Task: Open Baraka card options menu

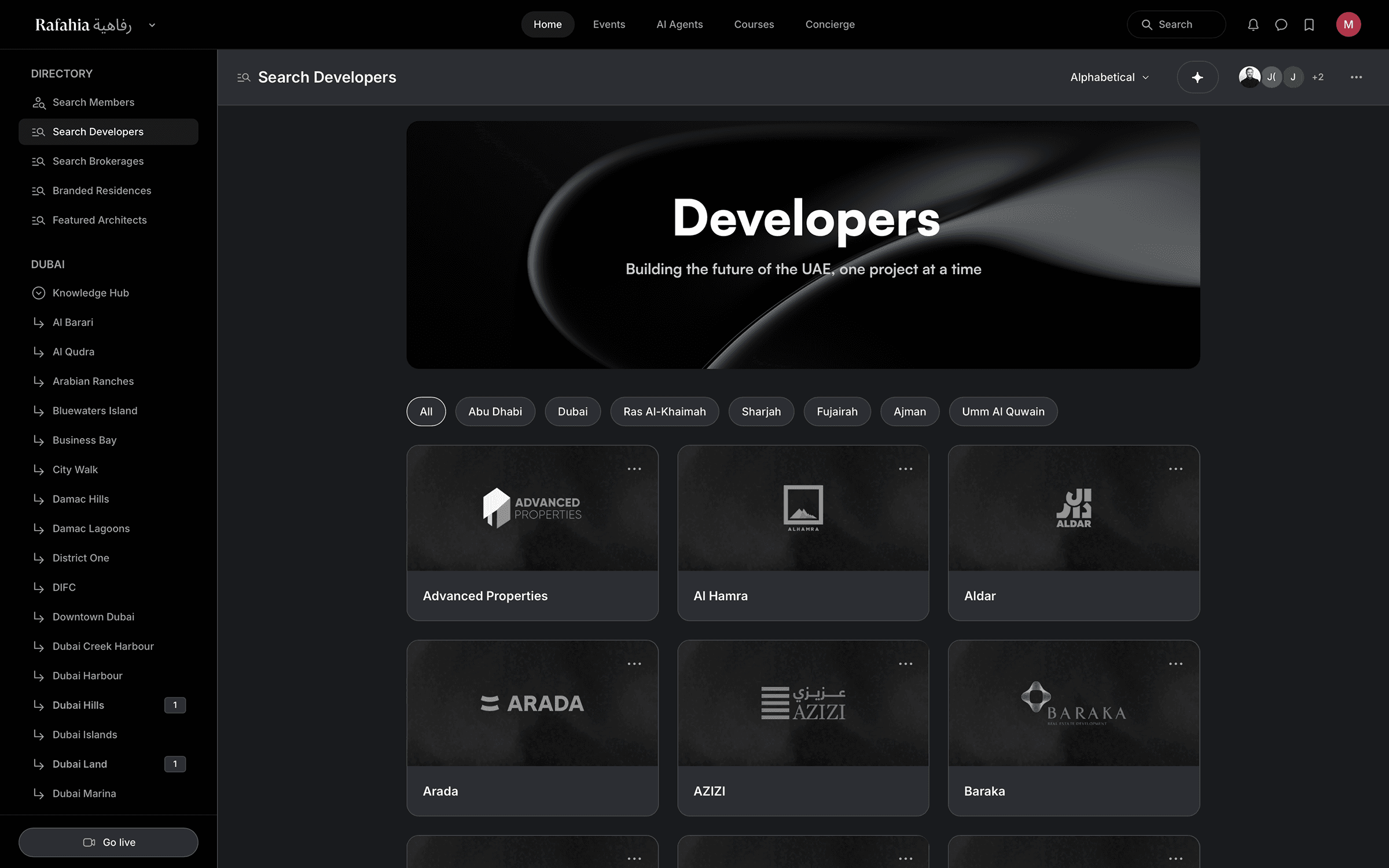Action: point(1175,664)
